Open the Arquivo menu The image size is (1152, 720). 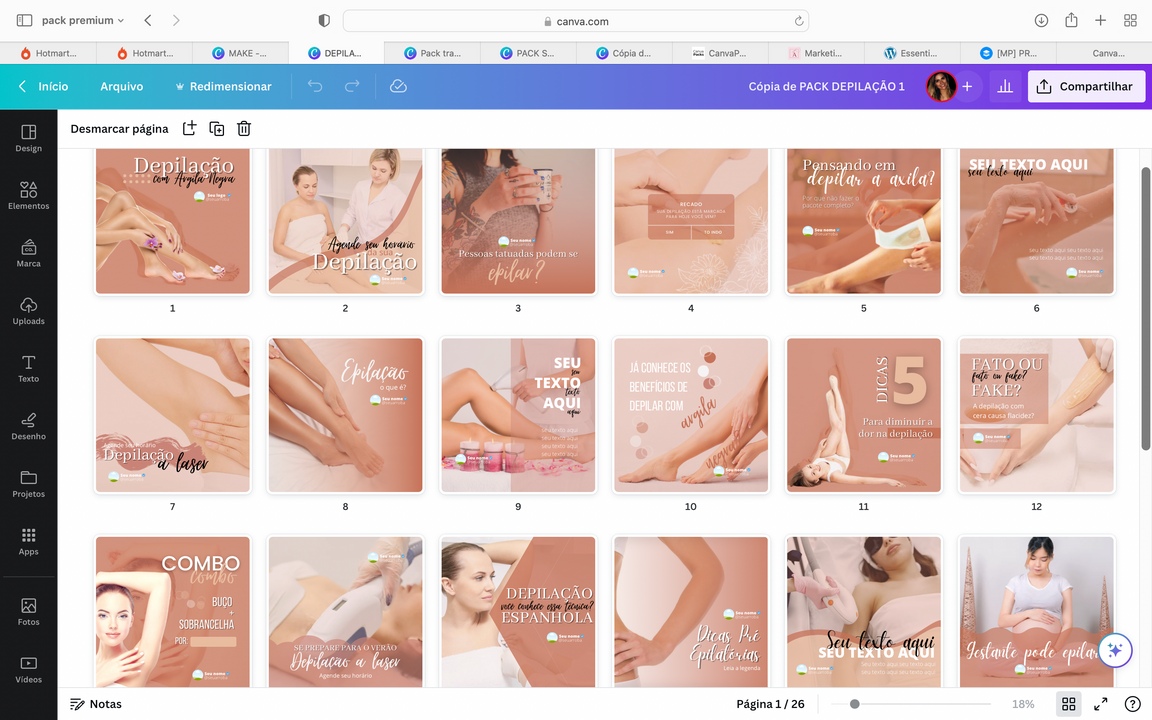121,87
